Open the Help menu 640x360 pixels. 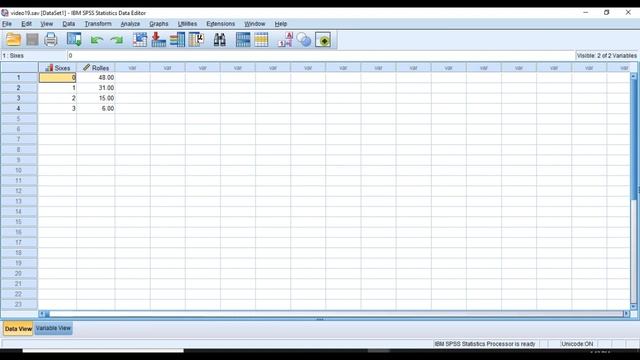[x=281, y=24]
